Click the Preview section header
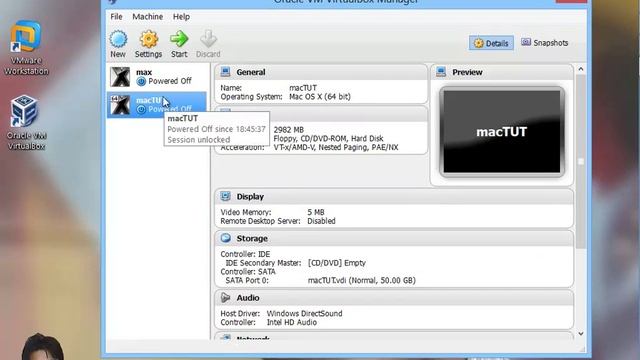Viewport: 640px width, 360px height. pos(502,72)
